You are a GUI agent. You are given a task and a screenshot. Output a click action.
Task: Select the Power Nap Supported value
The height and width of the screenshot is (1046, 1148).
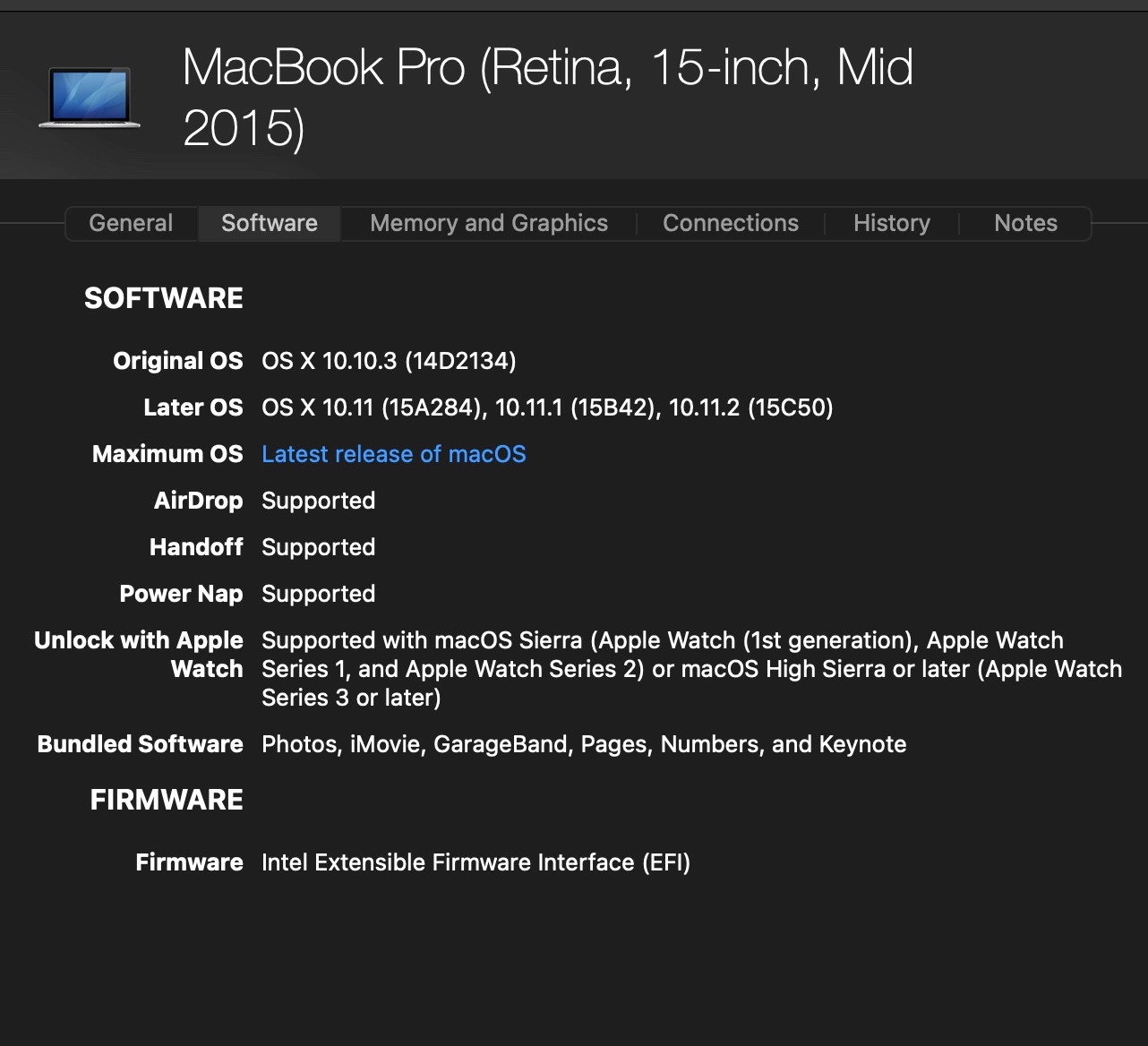click(x=318, y=594)
